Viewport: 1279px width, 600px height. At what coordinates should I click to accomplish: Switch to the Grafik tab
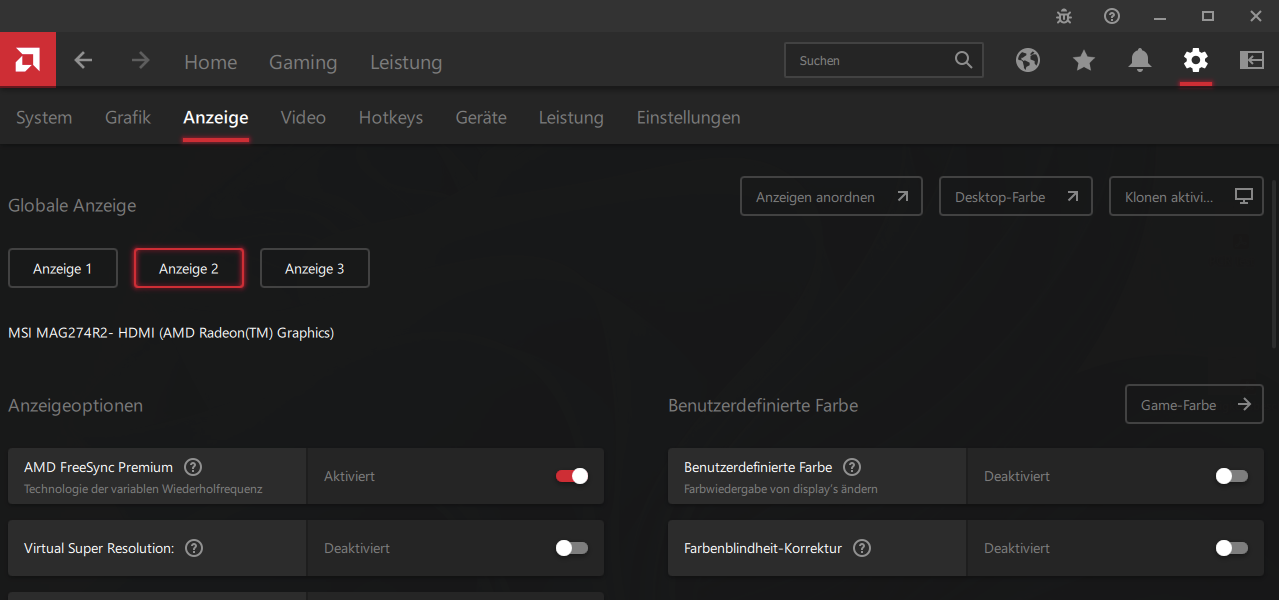(128, 117)
